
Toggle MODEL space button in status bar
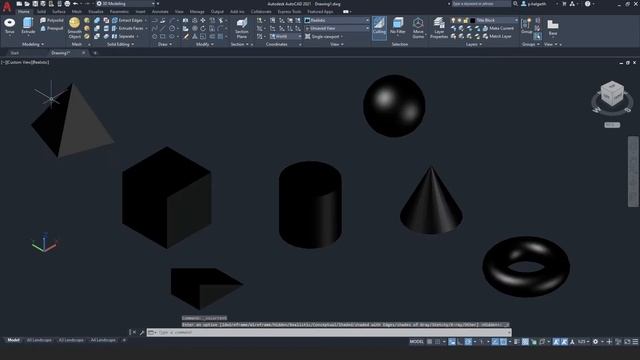pos(416,342)
